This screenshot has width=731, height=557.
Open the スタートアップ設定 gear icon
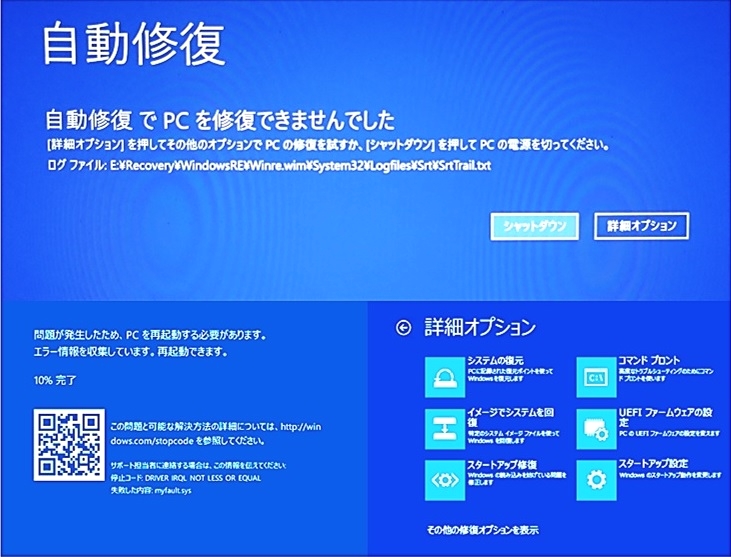point(596,480)
